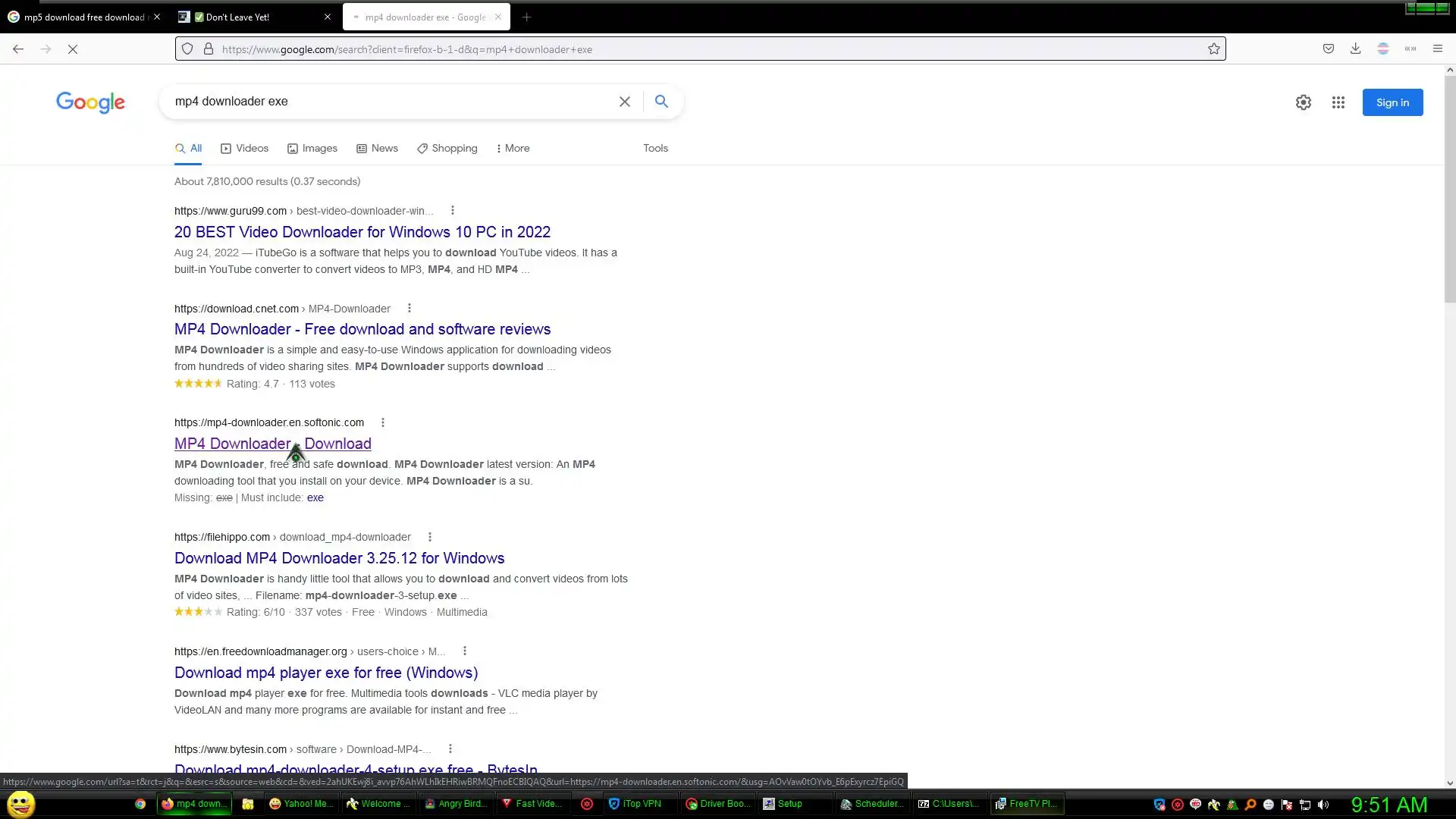Click the magnifier search button
The width and height of the screenshot is (1456, 819).
pos(661,102)
